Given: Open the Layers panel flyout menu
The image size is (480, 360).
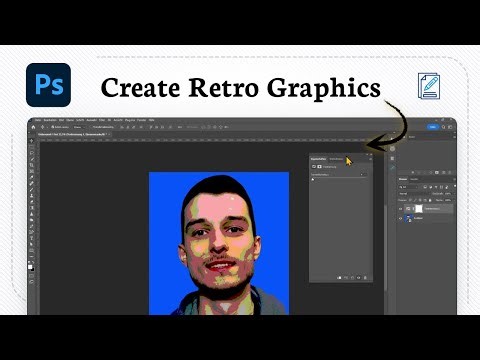Looking at the screenshot, I should click(454, 179).
